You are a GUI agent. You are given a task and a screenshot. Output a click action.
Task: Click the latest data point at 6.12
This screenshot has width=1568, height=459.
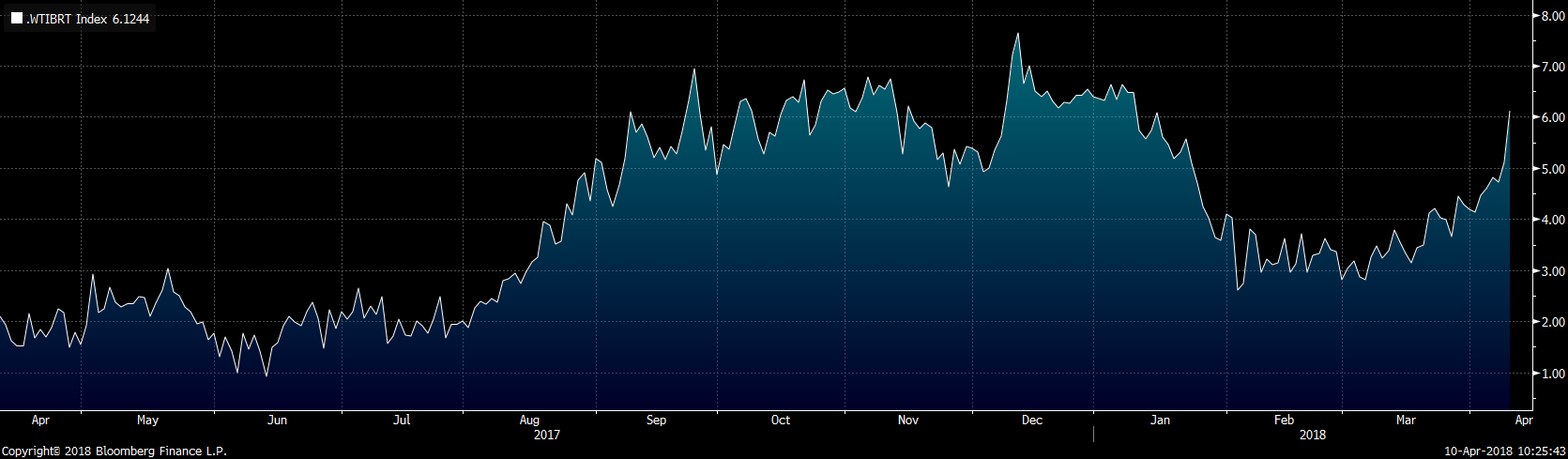[1509, 112]
